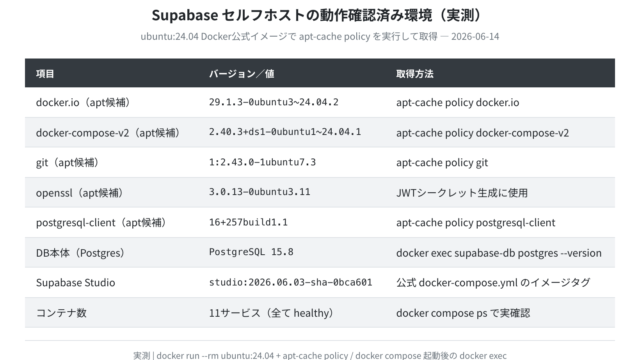Screen dimensions: 640x360
Task: Select the docker compose ps で実確認 cell
Action: (x=463, y=313)
